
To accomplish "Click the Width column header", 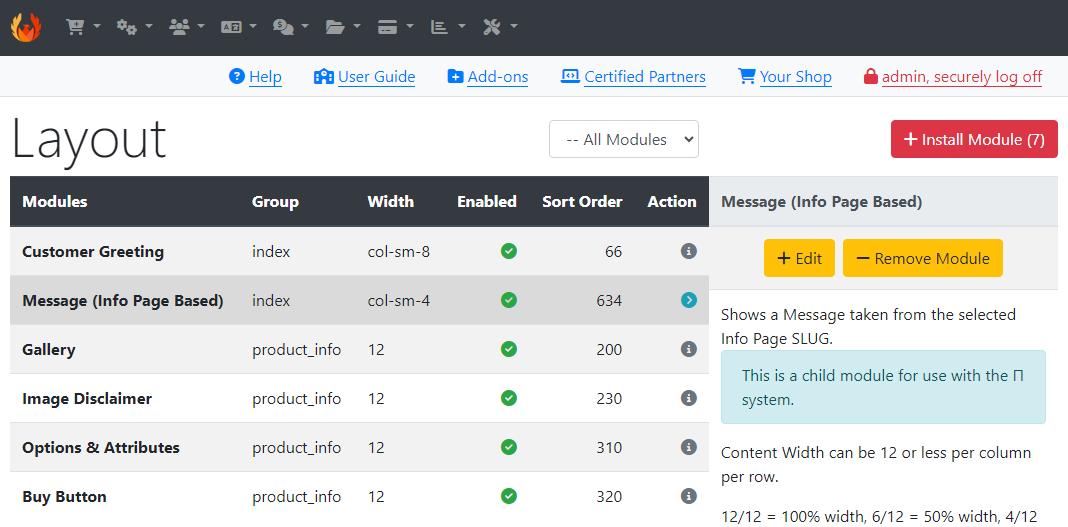I will pos(390,202).
